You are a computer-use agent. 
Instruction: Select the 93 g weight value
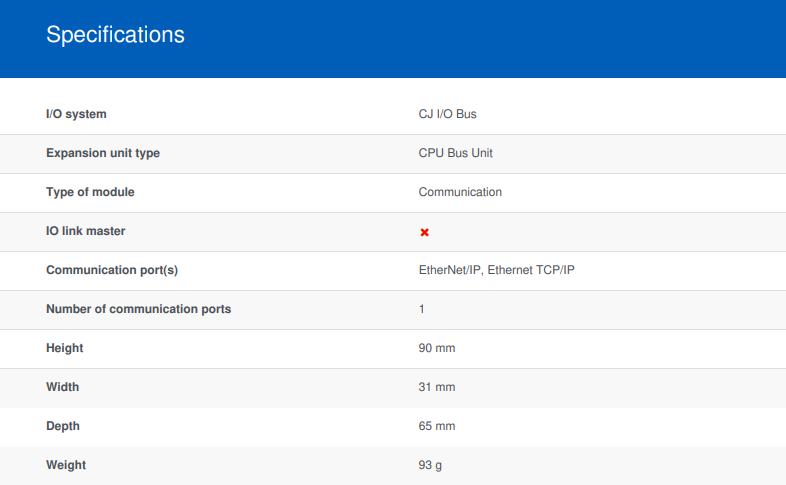click(430, 465)
